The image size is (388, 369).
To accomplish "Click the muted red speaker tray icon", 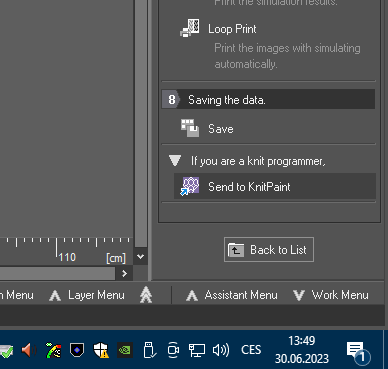I will point(29,350).
